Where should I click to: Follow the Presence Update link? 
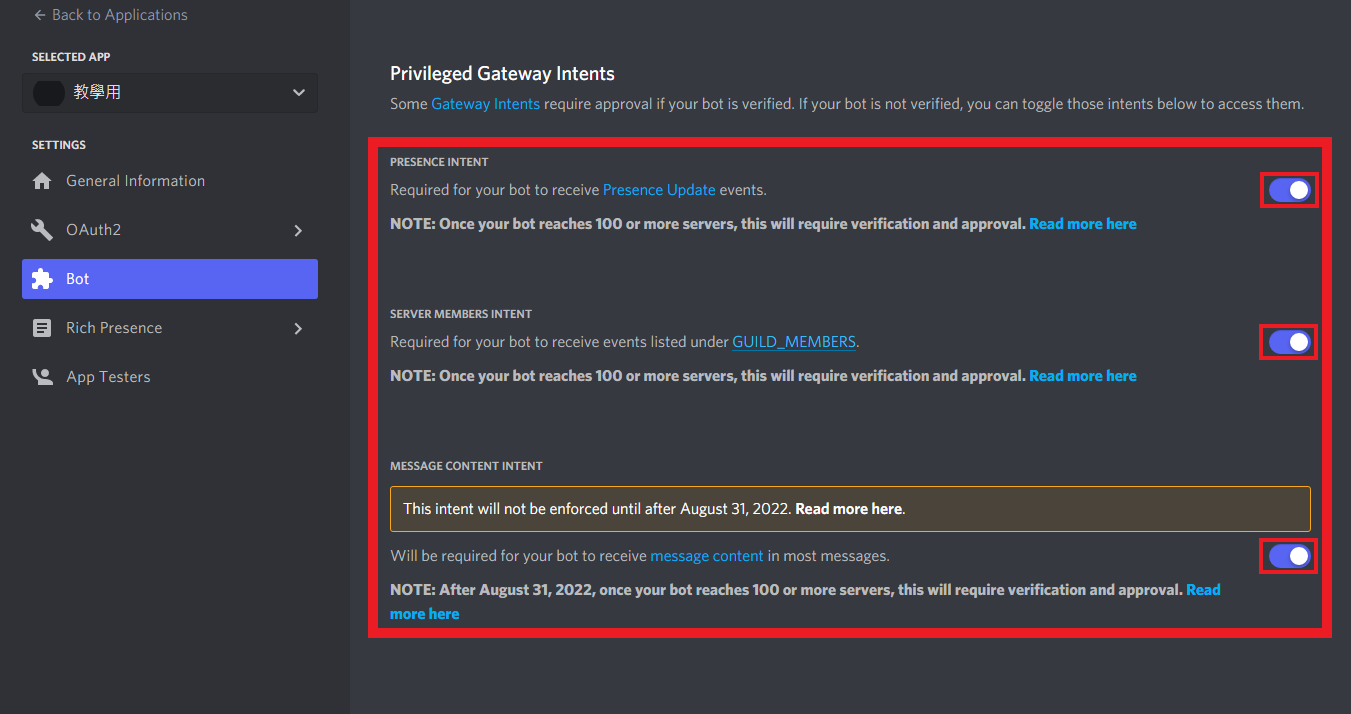[x=659, y=190]
